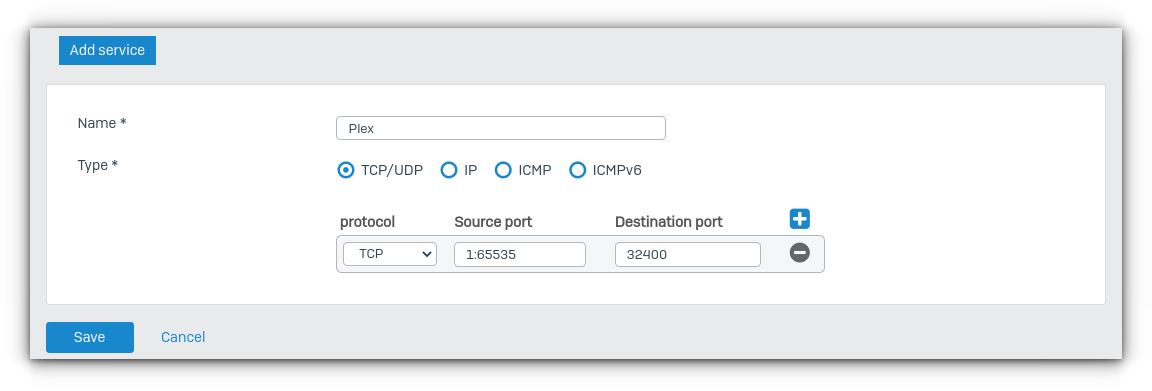This screenshot has height=391, width=1152.
Task: Click the Name * field label
Action: 101,123
